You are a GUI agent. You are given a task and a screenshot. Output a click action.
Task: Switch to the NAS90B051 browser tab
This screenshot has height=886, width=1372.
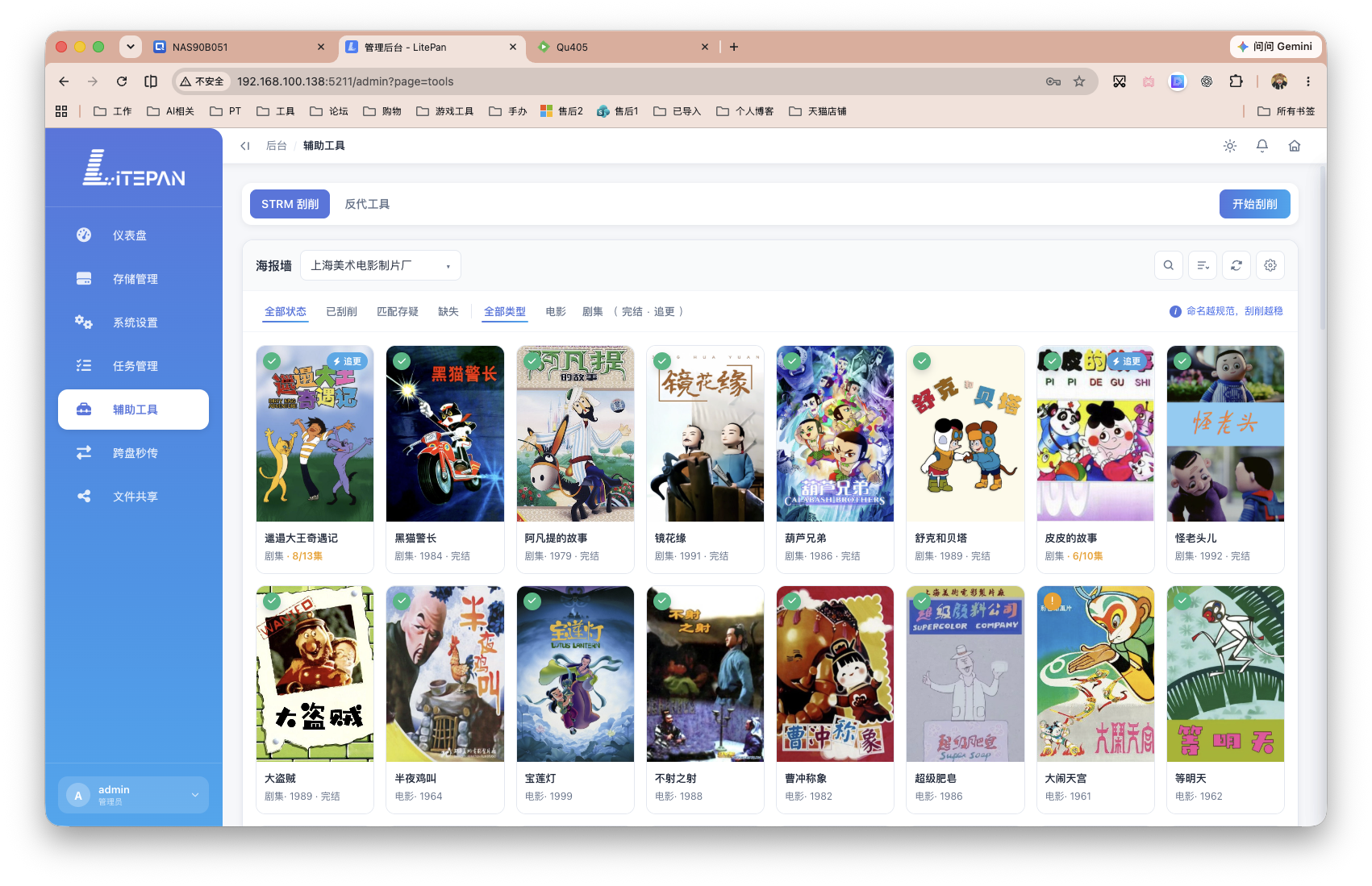(239, 47)
